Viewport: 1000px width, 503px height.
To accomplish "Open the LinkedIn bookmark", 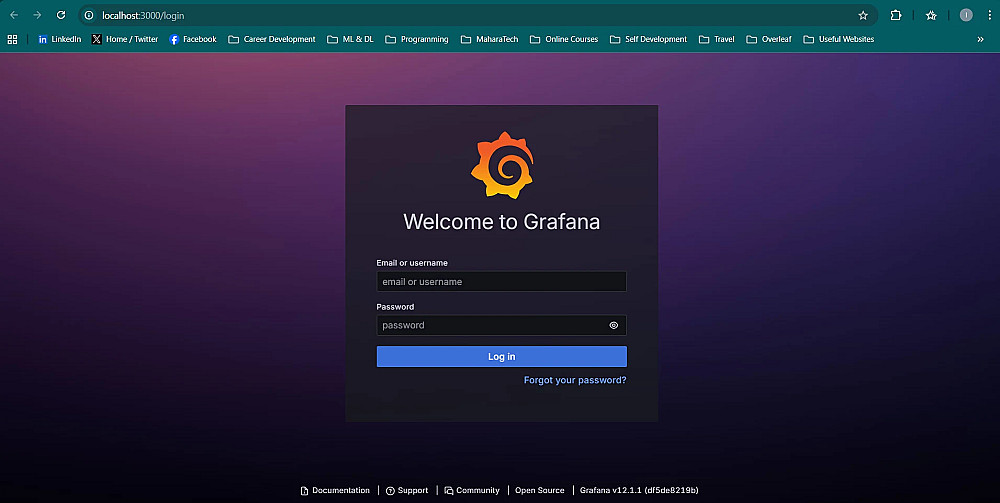I will 59,40.
